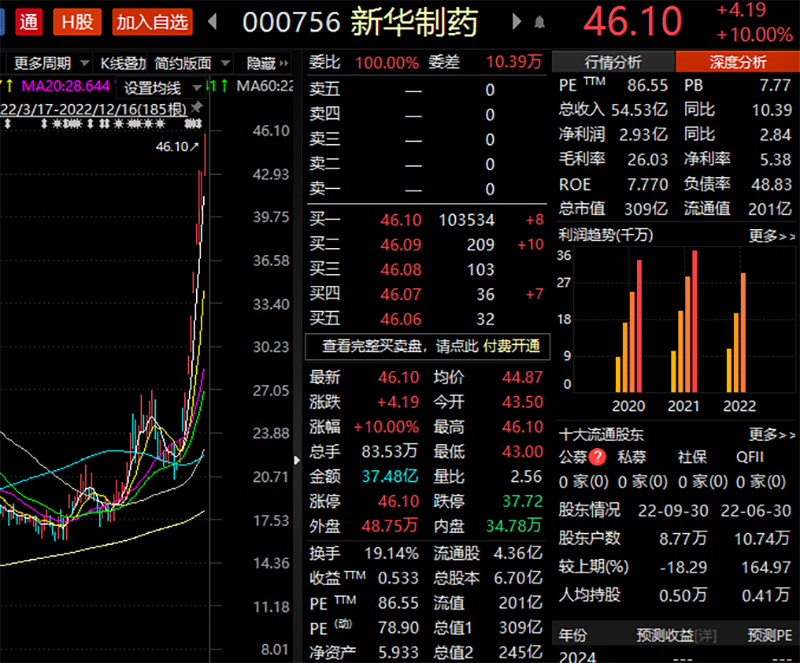This screenshot has height=663, width=800.
Task: Click the 量比 value 2.56
Action: [x=526, y=476]
